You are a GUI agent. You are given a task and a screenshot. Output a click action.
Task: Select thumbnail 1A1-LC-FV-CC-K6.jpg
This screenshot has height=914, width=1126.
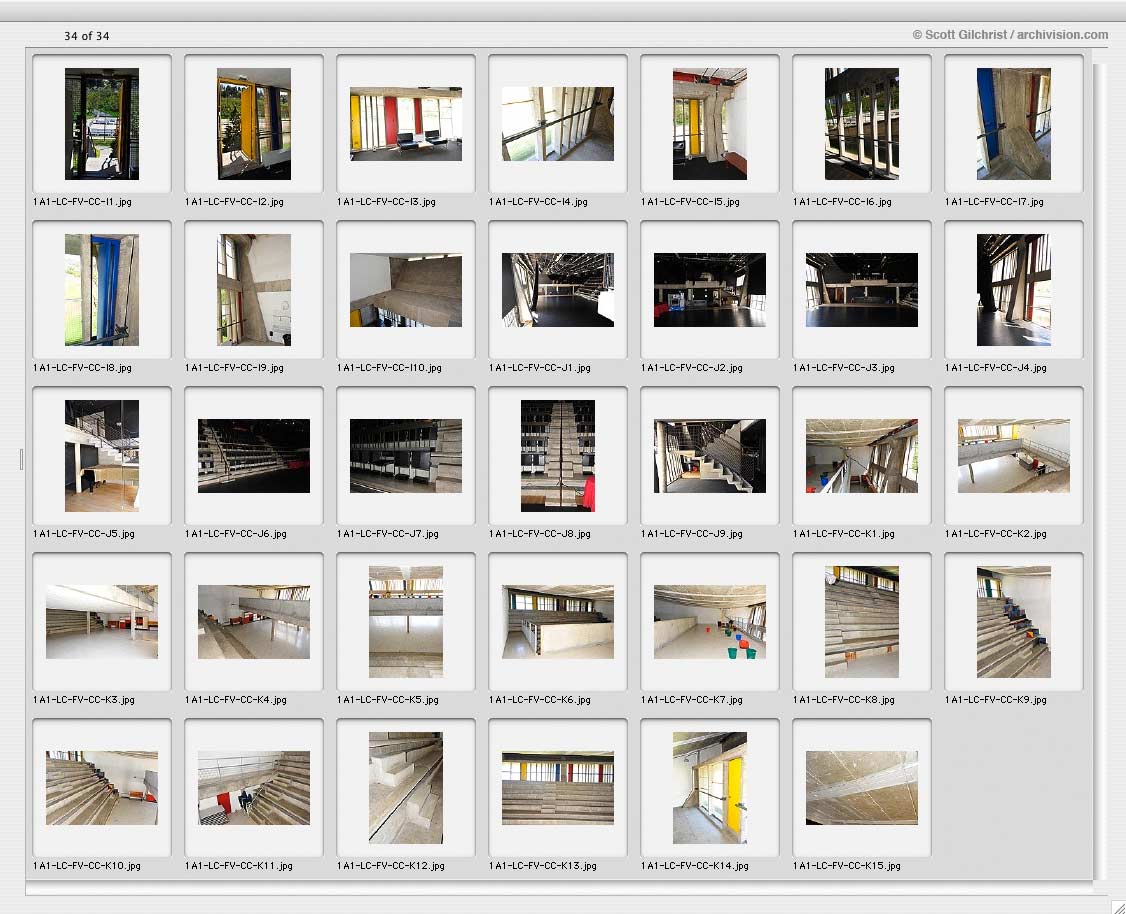558,622
